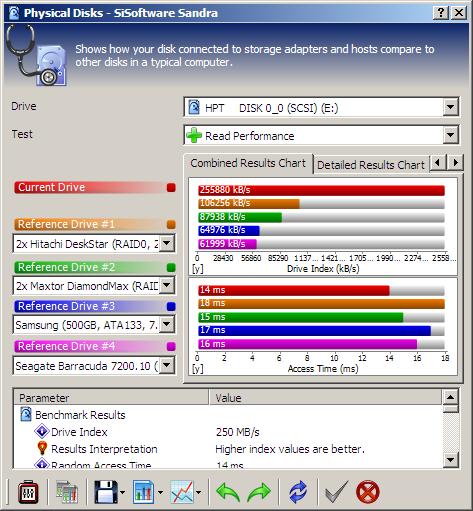
Task: Click the blue 17 ms access bar
Action: point(314,331)
